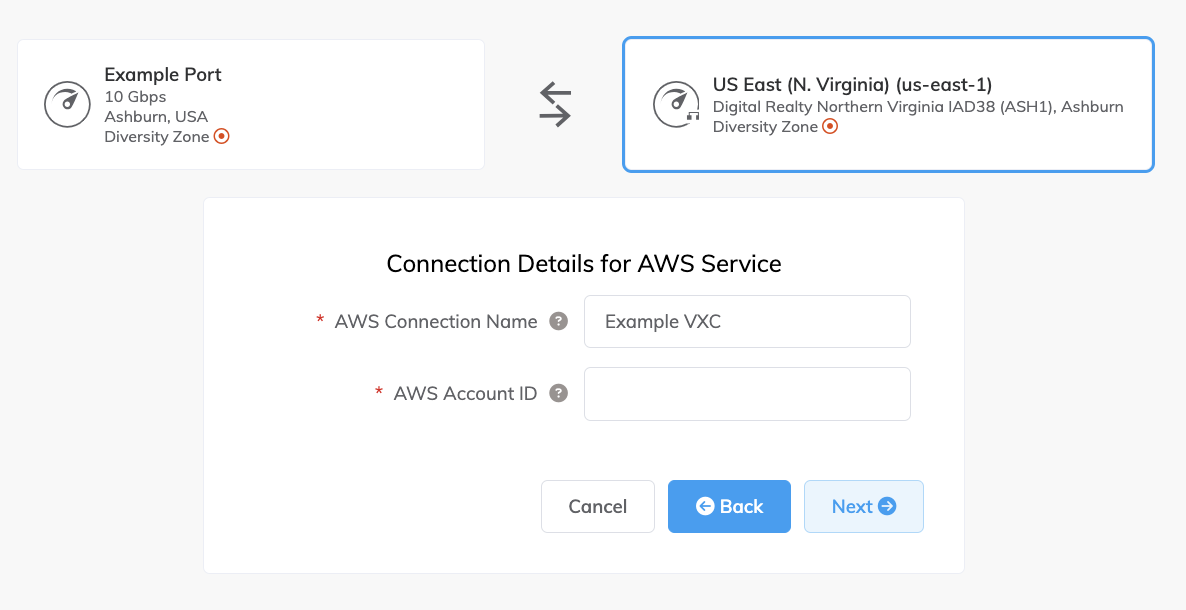Open the help tooltip for AWS Account ID
This screenshot has width=1186, height=610.
pyautogui.click(x=558, y=393)
